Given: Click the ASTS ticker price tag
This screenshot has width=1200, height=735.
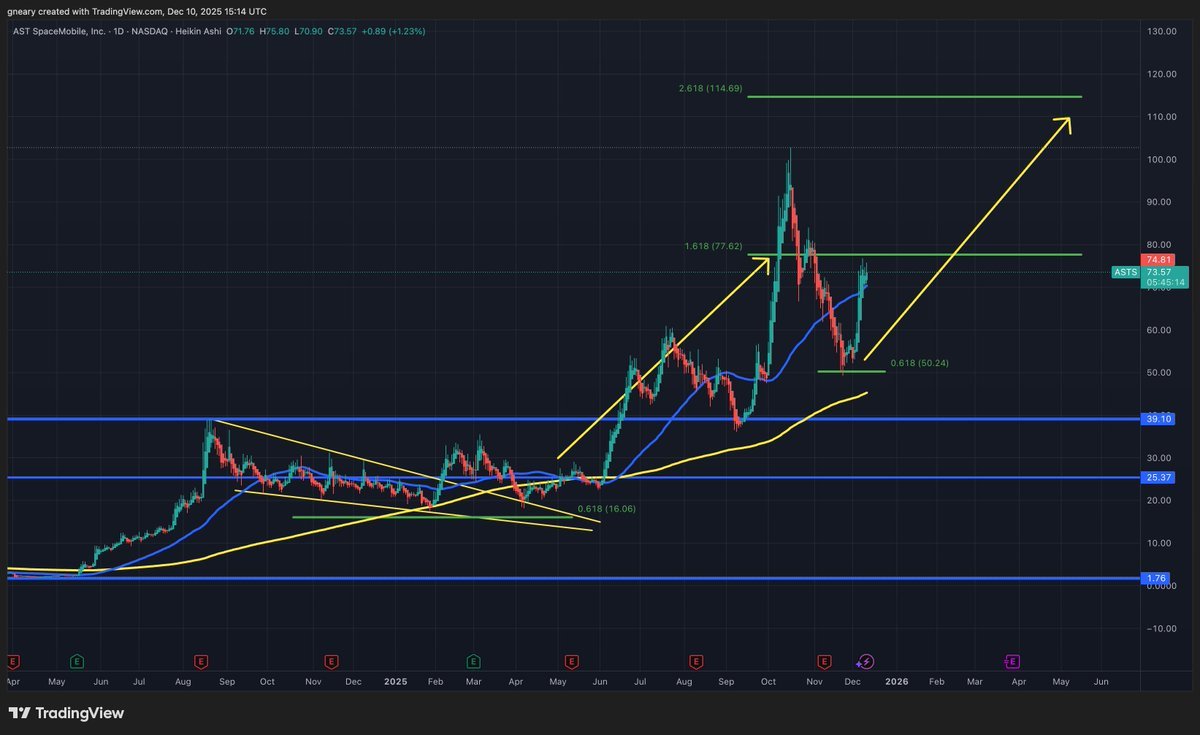Looking at the screenshot, I should tap(1125, 272).
